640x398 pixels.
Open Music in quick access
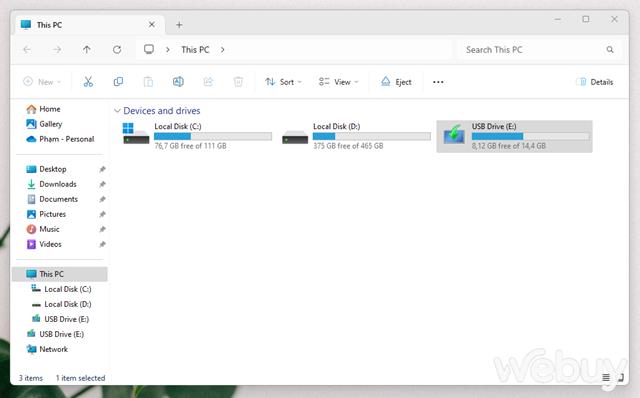click(x=43, y=229)
